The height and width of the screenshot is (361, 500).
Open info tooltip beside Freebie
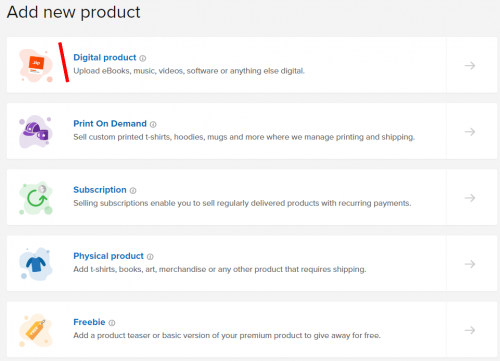[112, 323]
